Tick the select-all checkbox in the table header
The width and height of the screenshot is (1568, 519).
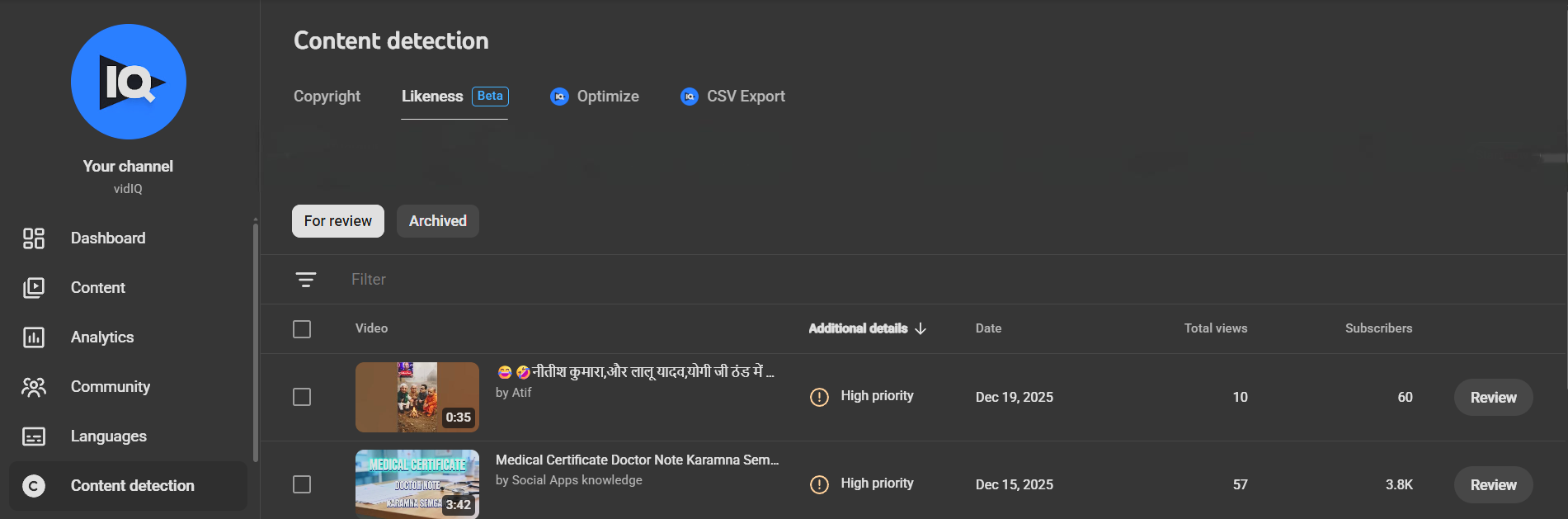pos(302,329)
